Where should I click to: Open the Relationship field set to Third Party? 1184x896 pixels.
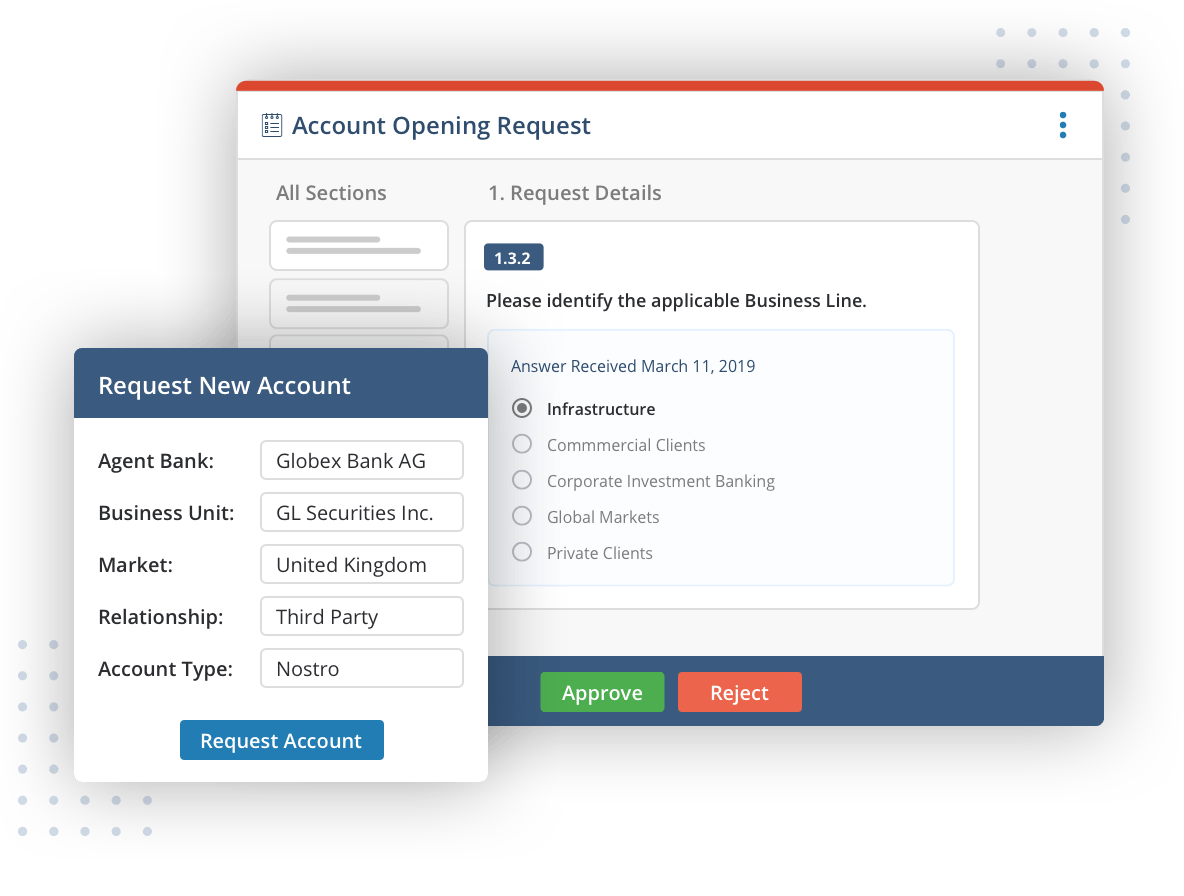click(361, 616)
